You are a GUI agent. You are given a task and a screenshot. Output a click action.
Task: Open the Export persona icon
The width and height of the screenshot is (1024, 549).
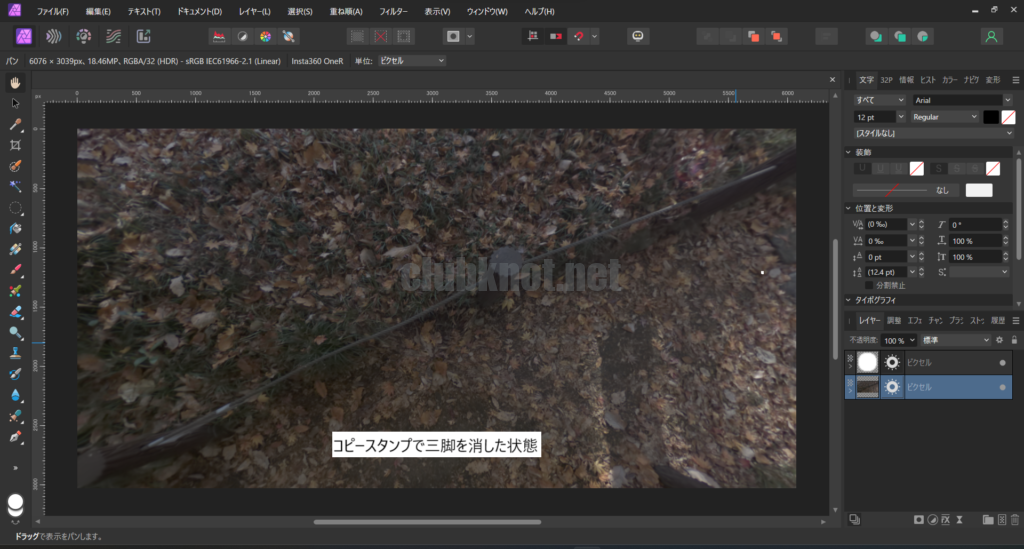[143, 36]
